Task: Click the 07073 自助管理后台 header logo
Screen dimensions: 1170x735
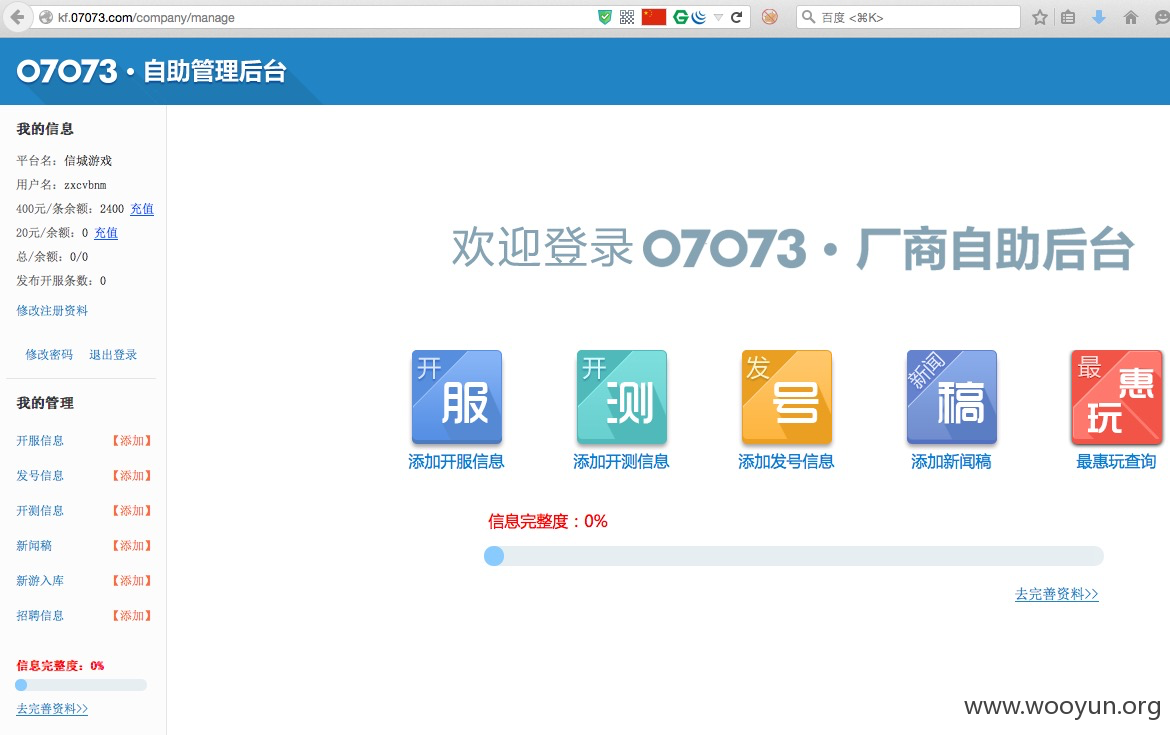Action: (151, 72)
